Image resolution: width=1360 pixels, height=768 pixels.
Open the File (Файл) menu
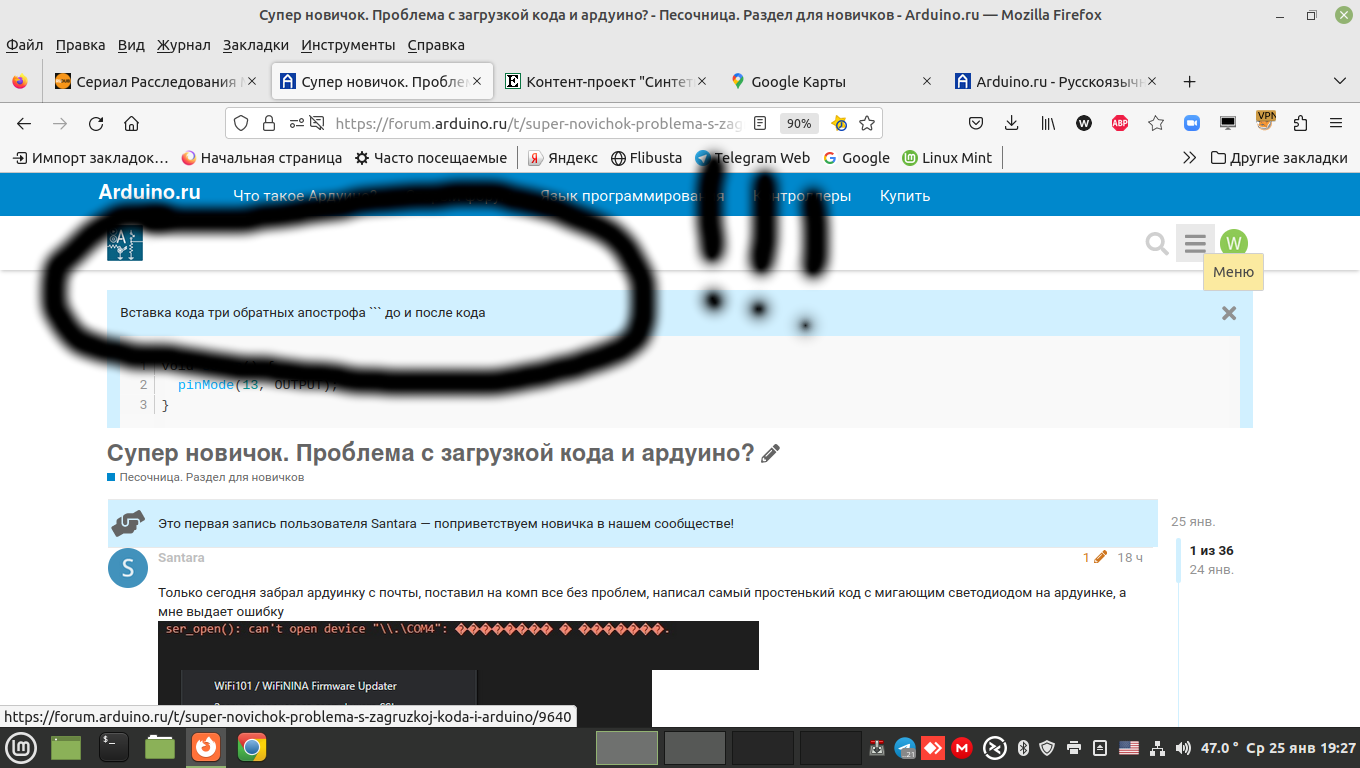(24, 45)
